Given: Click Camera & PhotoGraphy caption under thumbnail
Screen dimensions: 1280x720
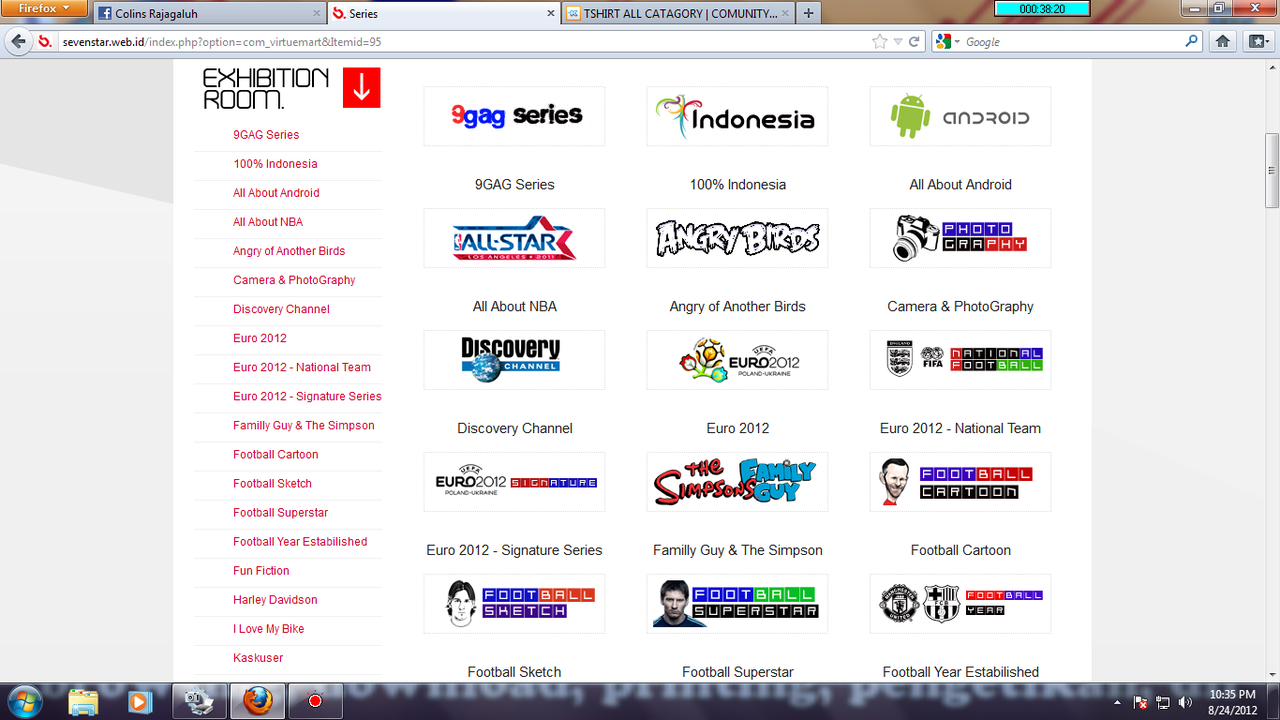Looking at the screenshot, I should point(960,306).
